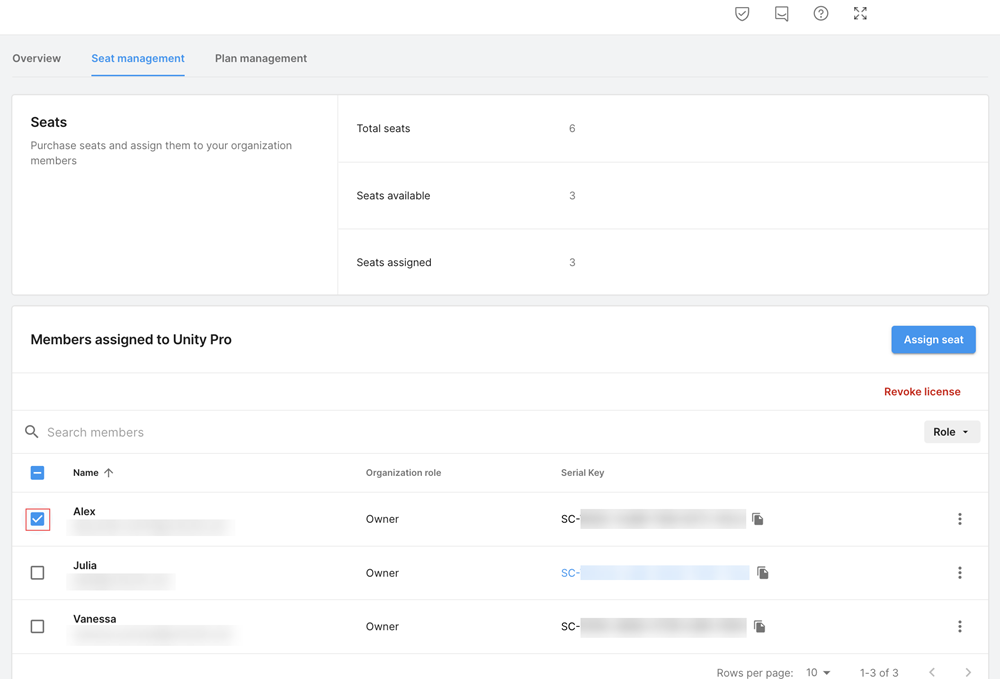Open the help question mark icon
1000x679 pixels.
(x=821, y=13)
